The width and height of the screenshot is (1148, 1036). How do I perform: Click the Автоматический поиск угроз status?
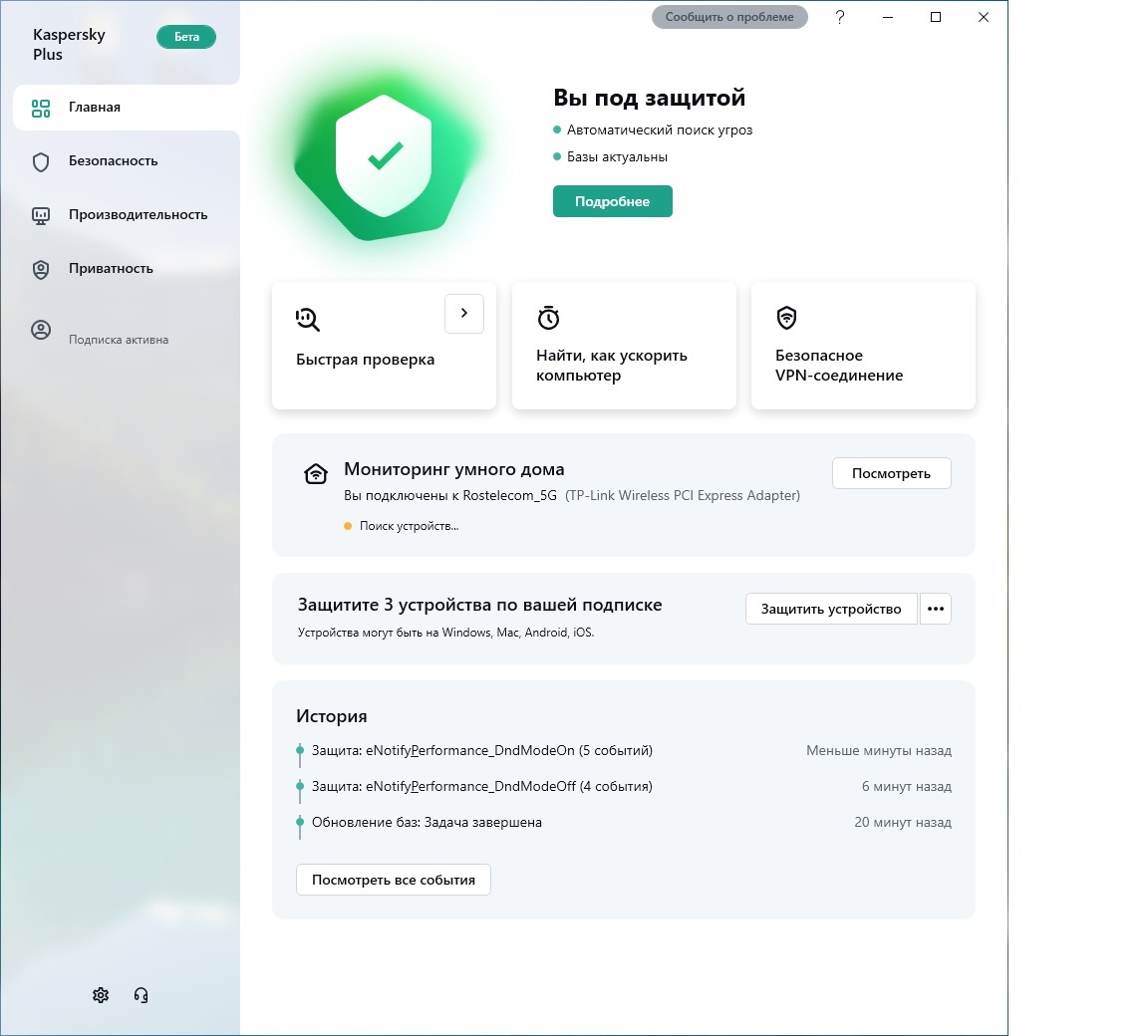pos(659,130)
